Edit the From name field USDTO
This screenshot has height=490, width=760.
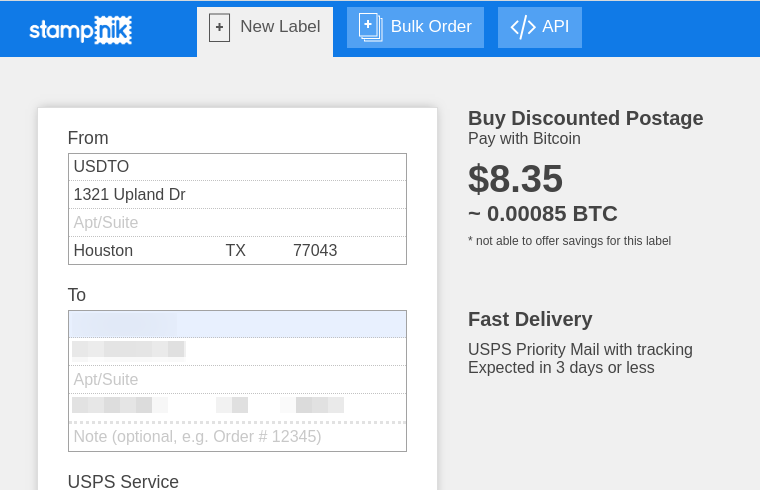tap(238, 167)
